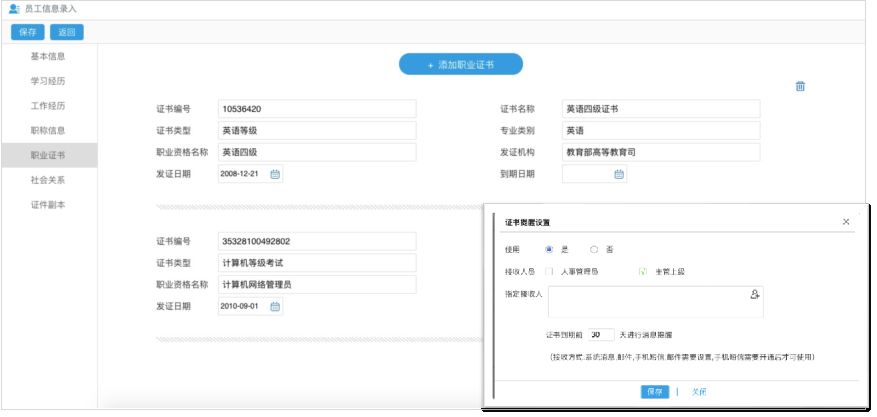Click 关闭 link in reminder dialog
This screenshot has height=417, width=877.
pyautogui.click(x=699, y=392)
